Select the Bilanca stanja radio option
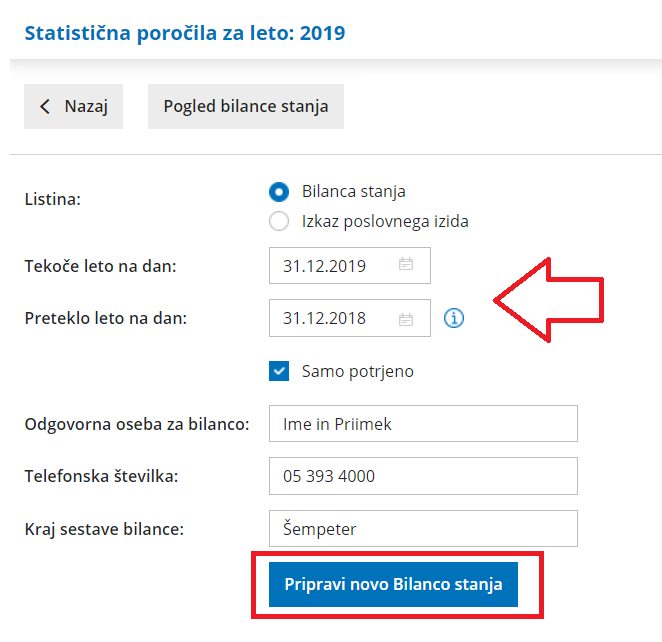The image size is (662, 642). click(x=279, y=192)
